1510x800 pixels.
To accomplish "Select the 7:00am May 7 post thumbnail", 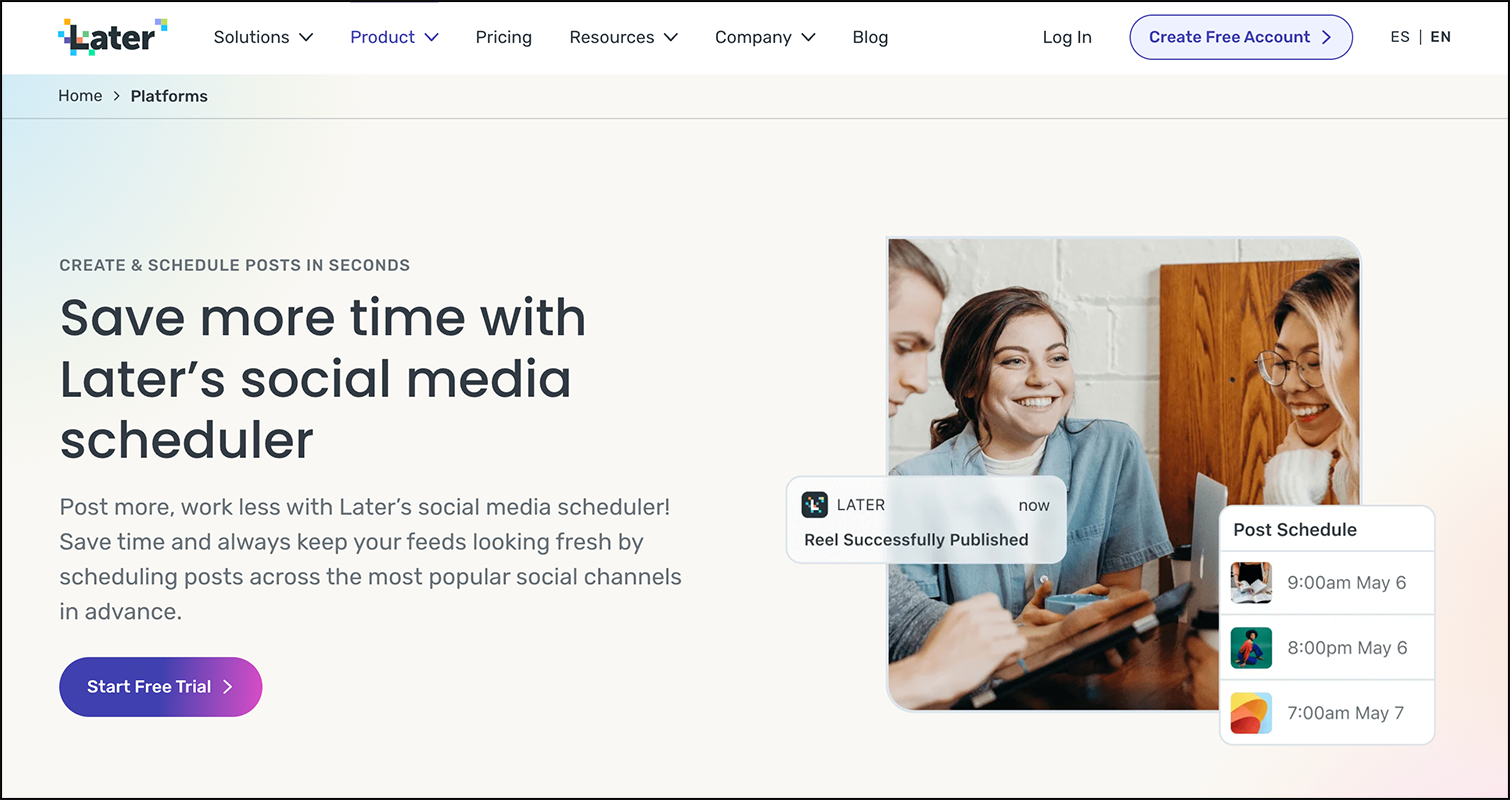I will pos(1251,713).
